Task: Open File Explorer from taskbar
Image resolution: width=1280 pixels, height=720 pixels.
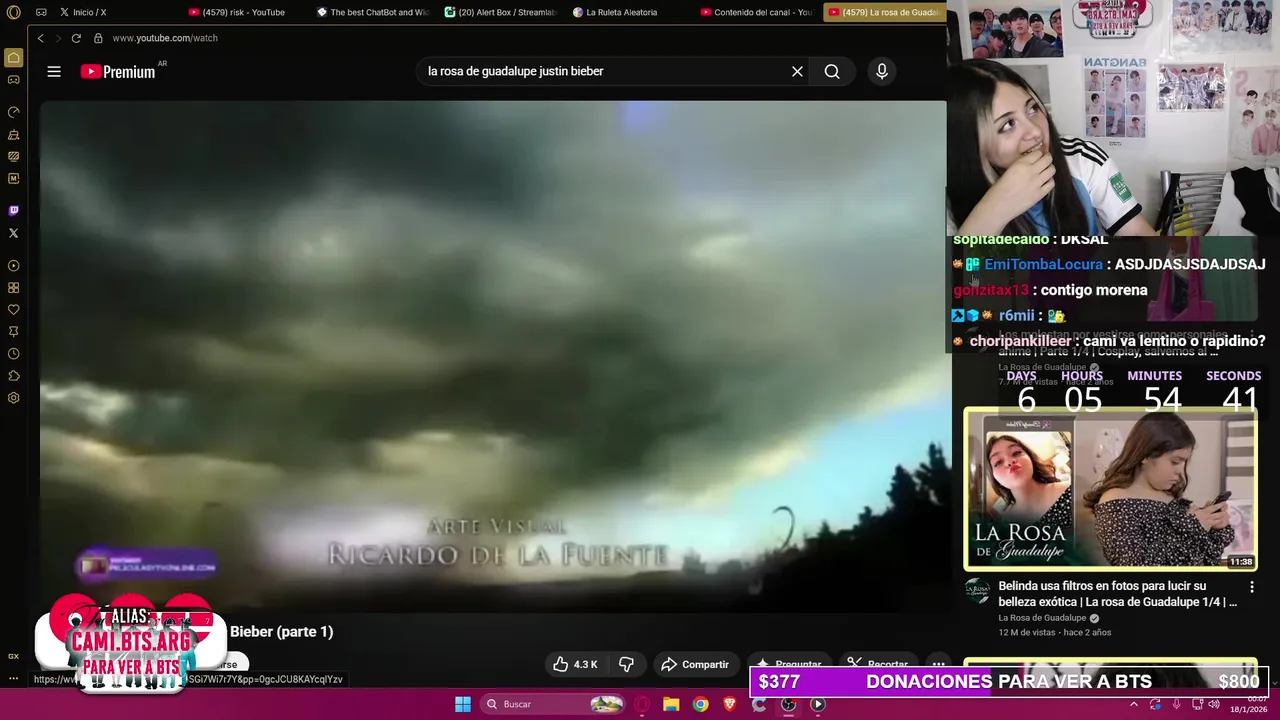Action: [x=671, y=704]
